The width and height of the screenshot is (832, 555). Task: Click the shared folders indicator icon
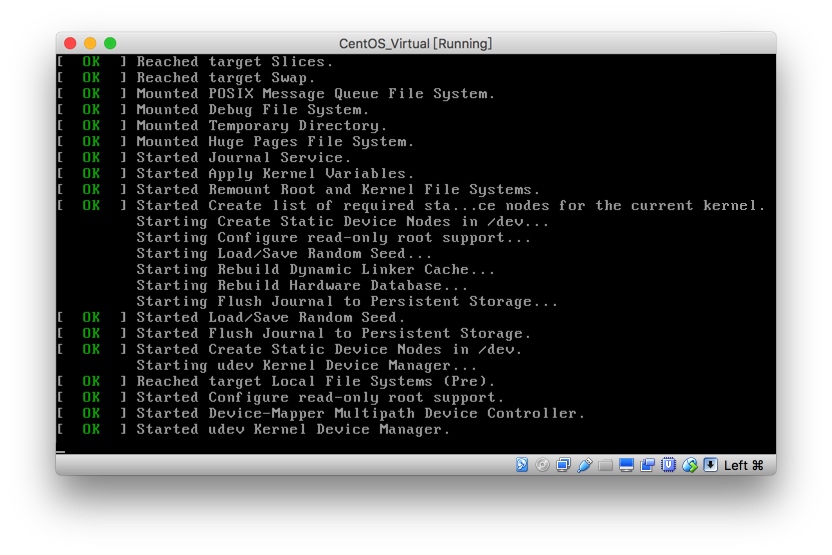[x=605, y=465]
